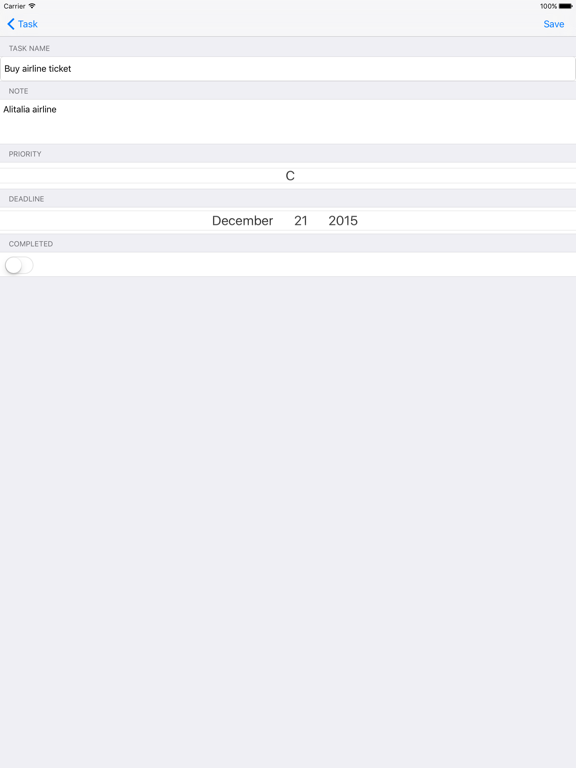Viewport: 576px width, 768px height.
Task: Tap the PRIORITY section header
Action: point(25,154)
